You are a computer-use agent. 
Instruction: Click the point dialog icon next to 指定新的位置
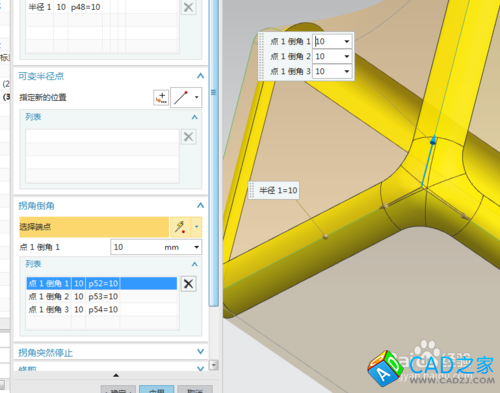[161, 98]
